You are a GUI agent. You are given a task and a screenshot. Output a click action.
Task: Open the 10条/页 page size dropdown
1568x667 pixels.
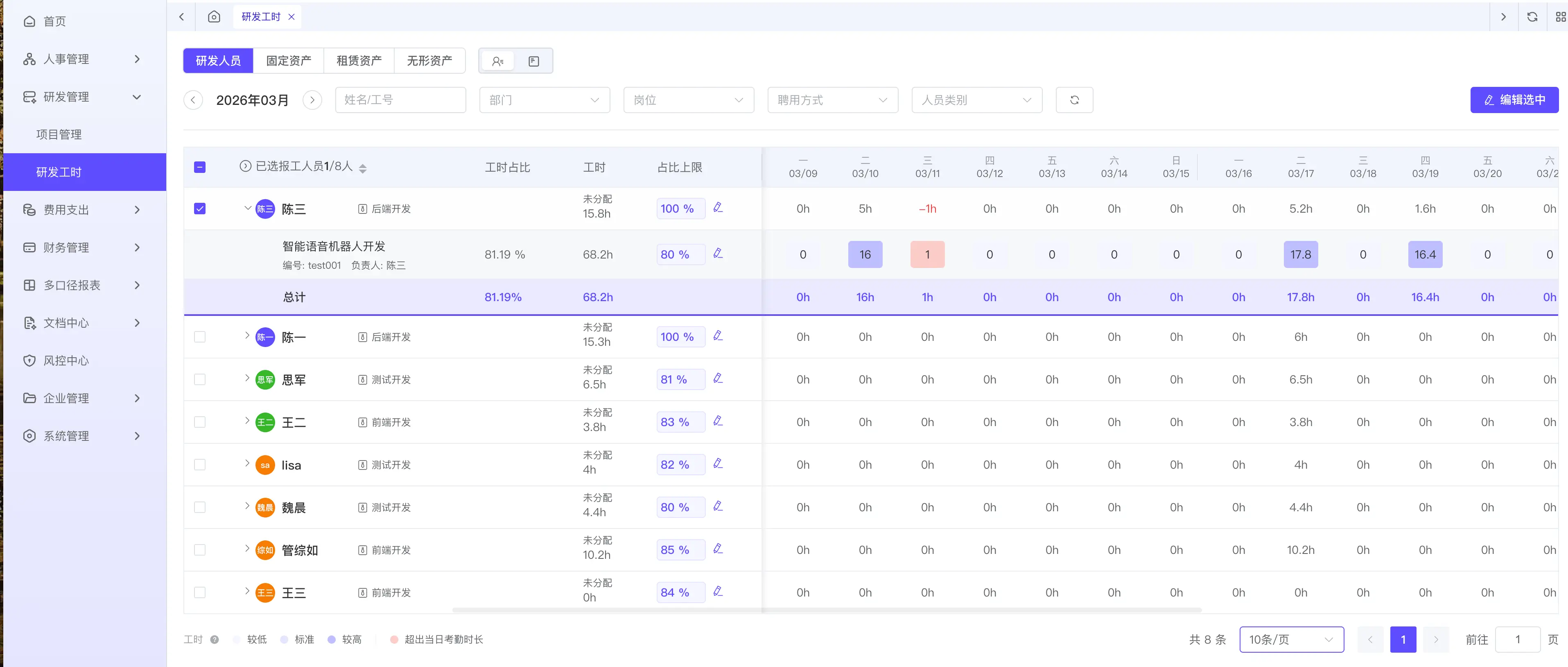(x=1291, y=639)
